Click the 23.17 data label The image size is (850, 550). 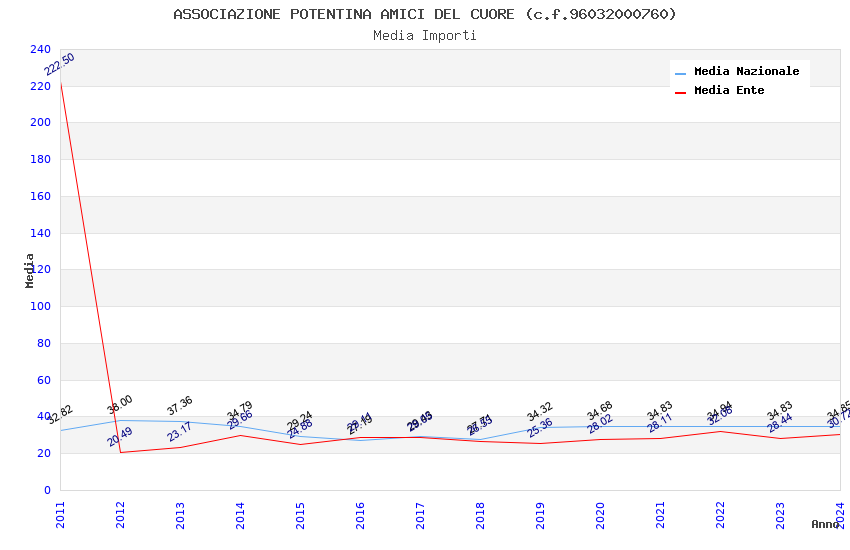coord(179,432)
